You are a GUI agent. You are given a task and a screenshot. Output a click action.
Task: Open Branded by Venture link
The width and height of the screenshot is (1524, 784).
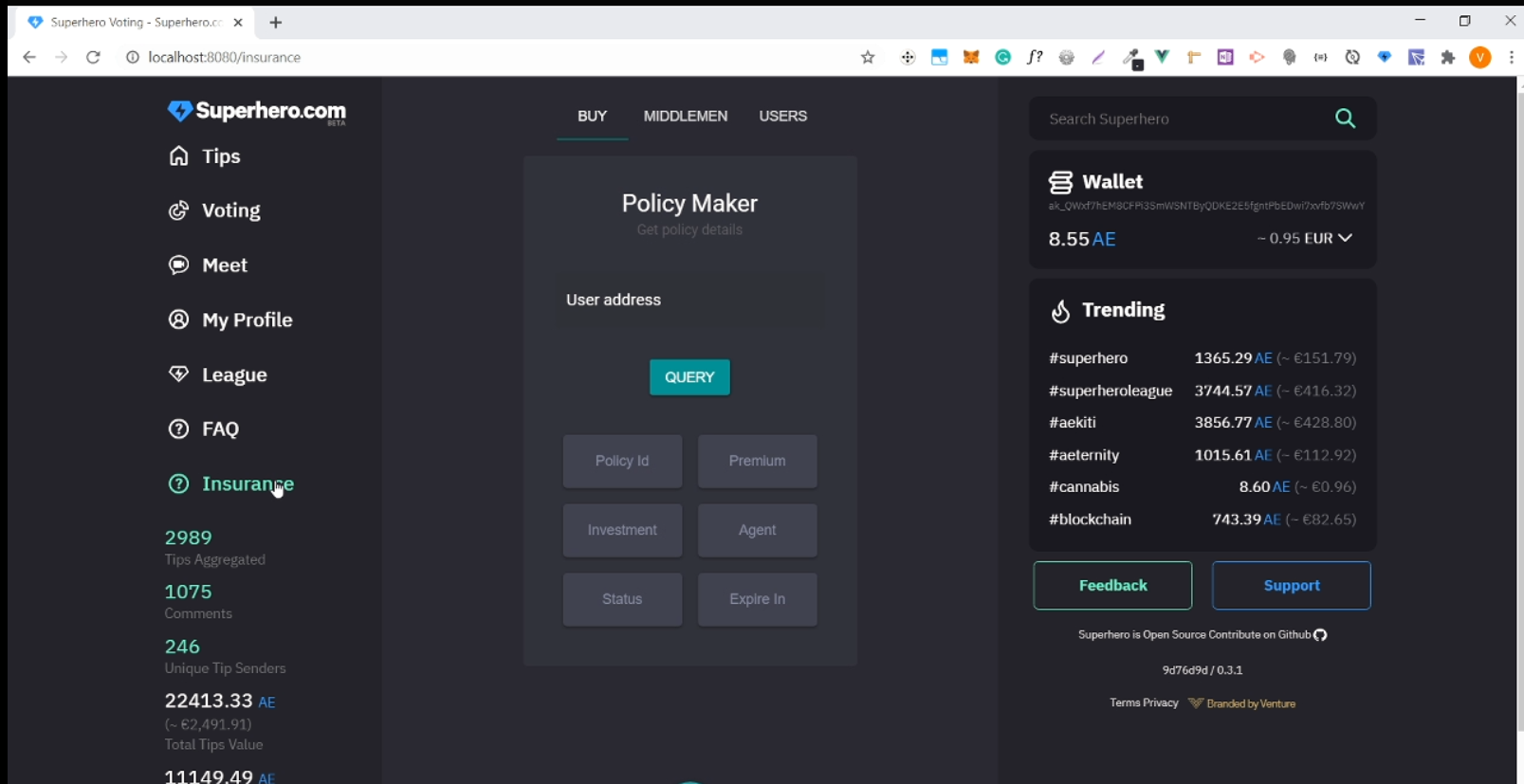[x=1242, y=703]
